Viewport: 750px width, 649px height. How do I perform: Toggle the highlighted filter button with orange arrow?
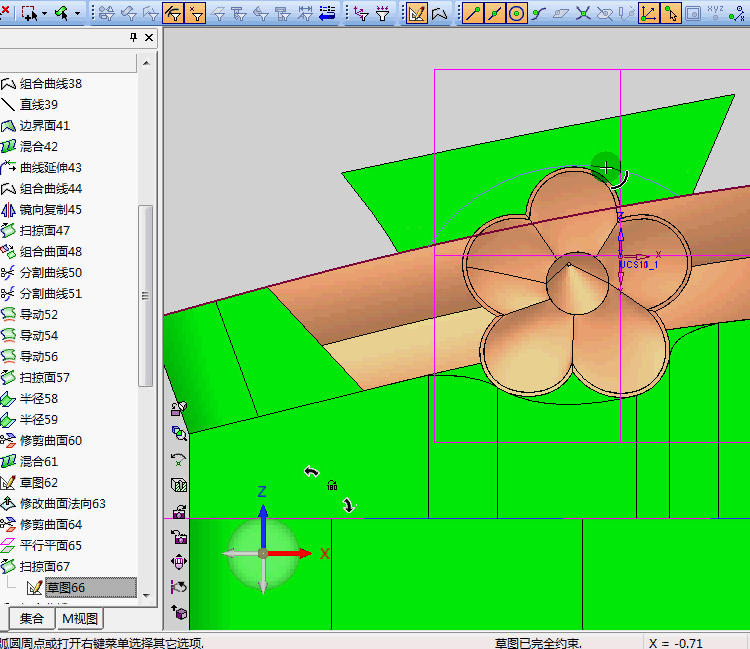(x=172, y=13)
